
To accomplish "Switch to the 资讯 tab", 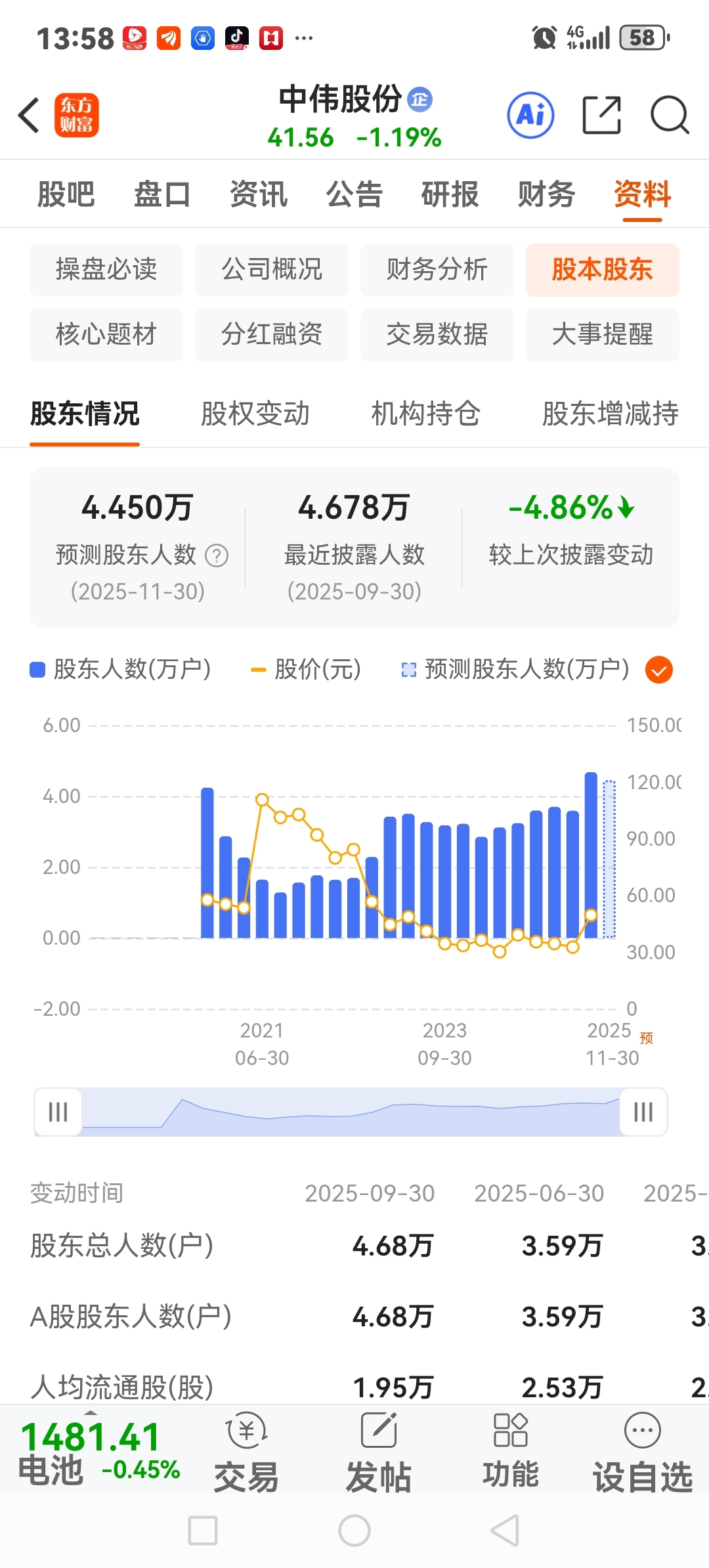I will [258, 194].
